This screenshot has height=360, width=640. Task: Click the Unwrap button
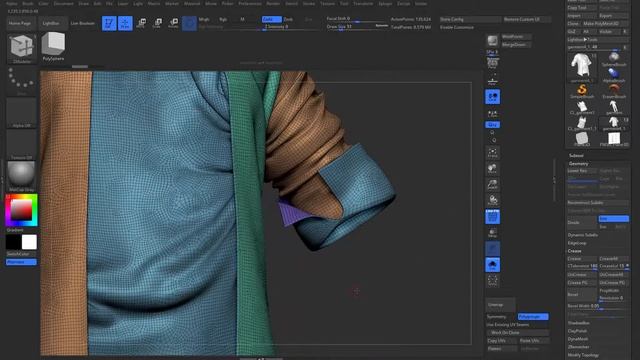point(500,304)
